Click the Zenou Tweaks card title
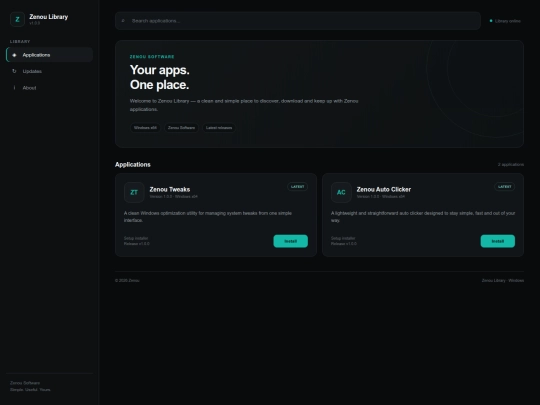Viewport: 540px width, 405px height. (x=170, y=189)
